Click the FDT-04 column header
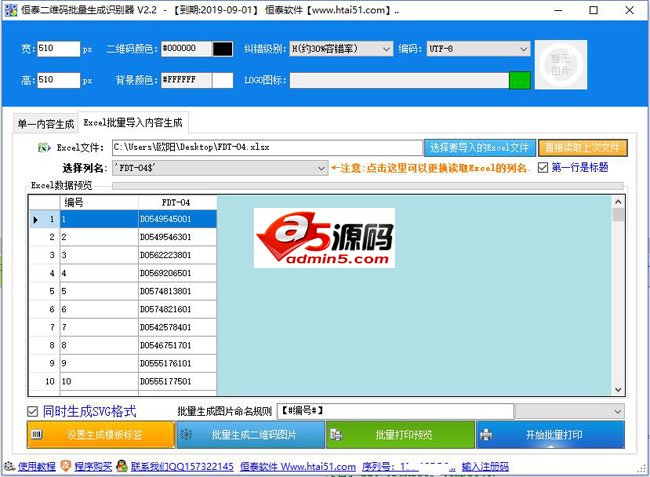Image resolution: width=650 pixels, height=477 pixels. click(177, 202)
